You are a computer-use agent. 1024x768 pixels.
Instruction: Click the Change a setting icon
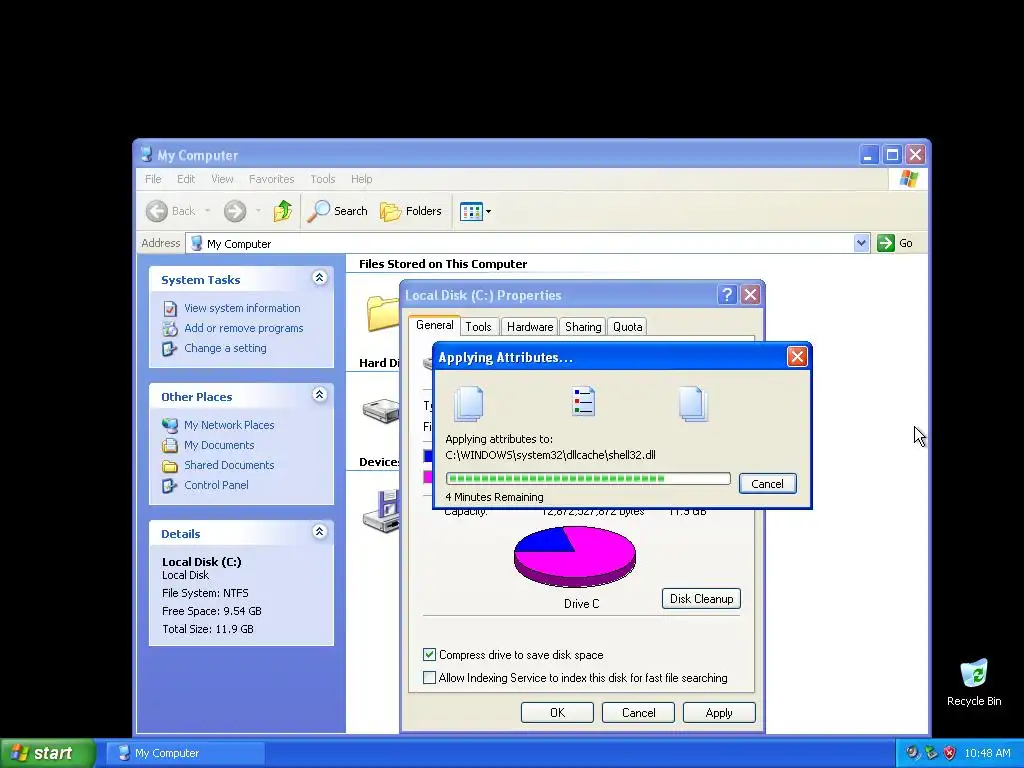point(170,349)
